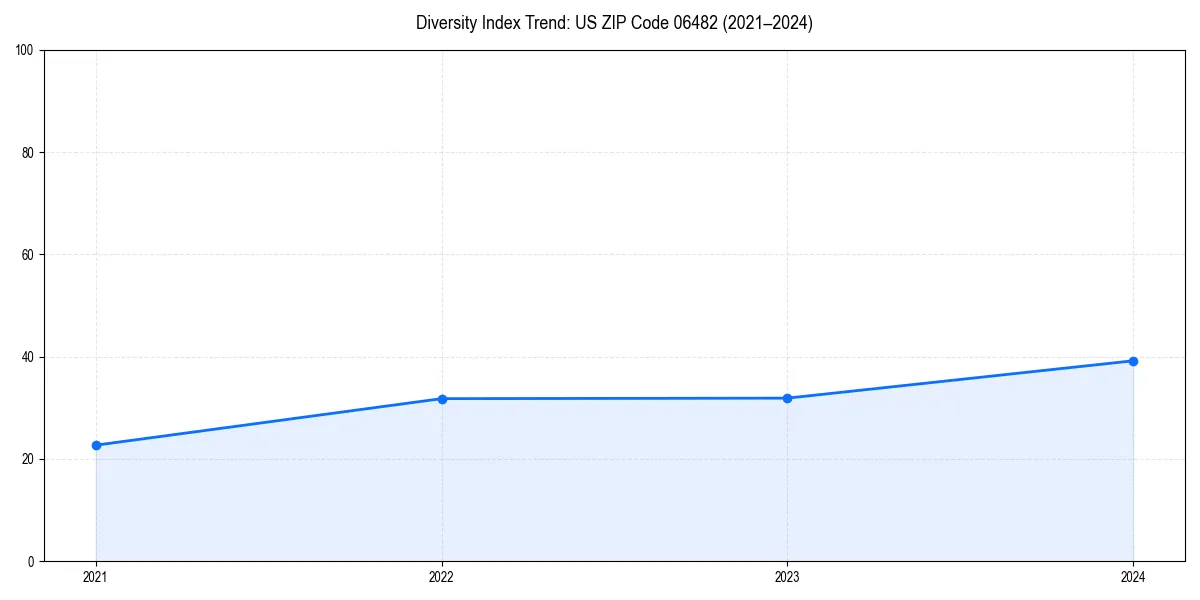Click the 2022 data point marker
This screenshot has width=1200, height=600.
click(x=441, y=398)
